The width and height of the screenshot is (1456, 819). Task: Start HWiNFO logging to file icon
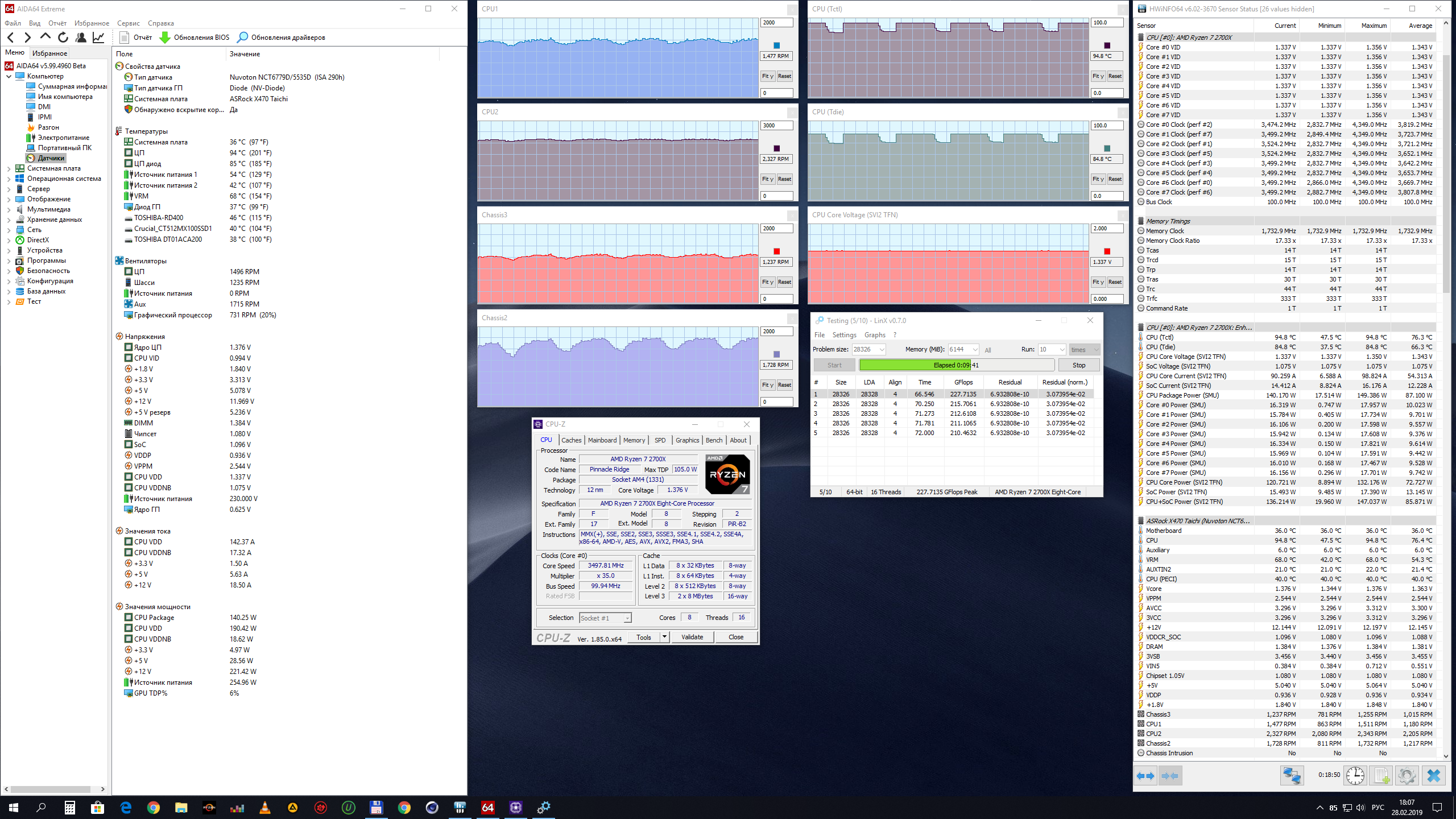1381,776
